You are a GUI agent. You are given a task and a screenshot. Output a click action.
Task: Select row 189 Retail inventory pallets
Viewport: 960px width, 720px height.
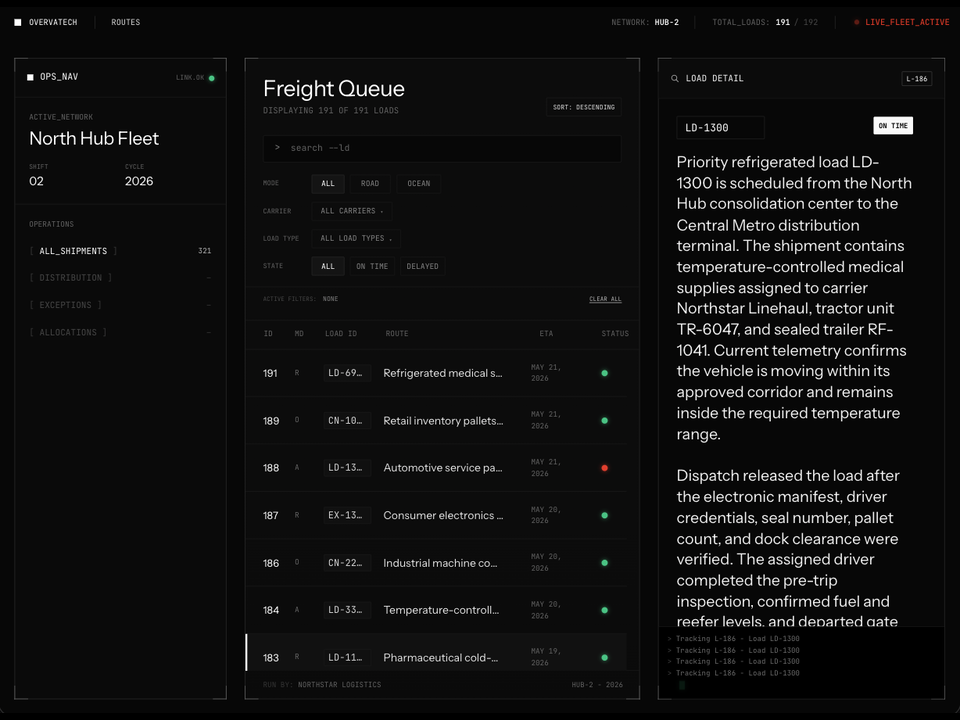[436, 421]
